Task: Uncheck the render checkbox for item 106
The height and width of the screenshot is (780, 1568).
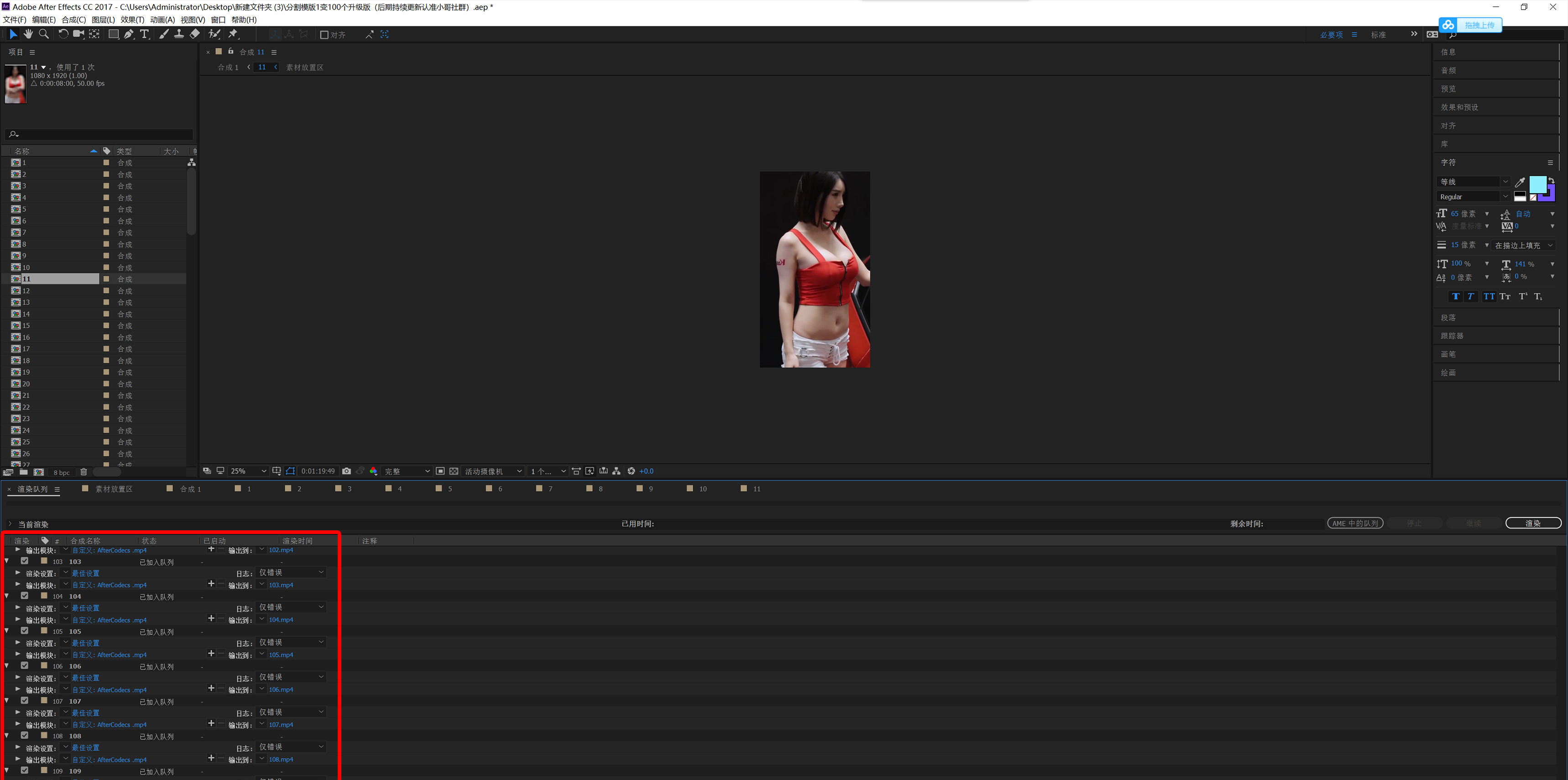Action: [x=24, y=665]
